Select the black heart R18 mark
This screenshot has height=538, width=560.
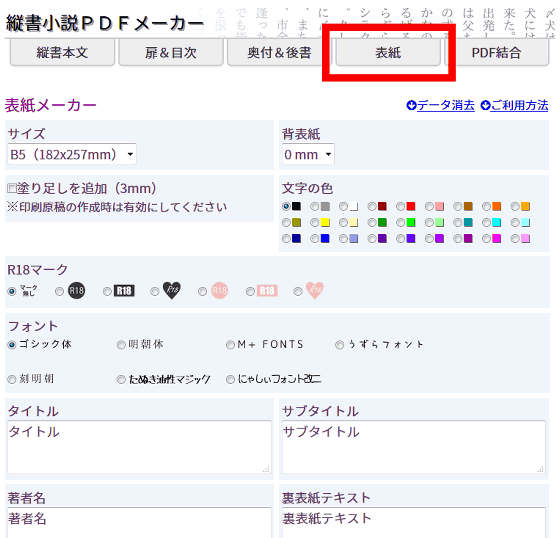pos(155,291)
